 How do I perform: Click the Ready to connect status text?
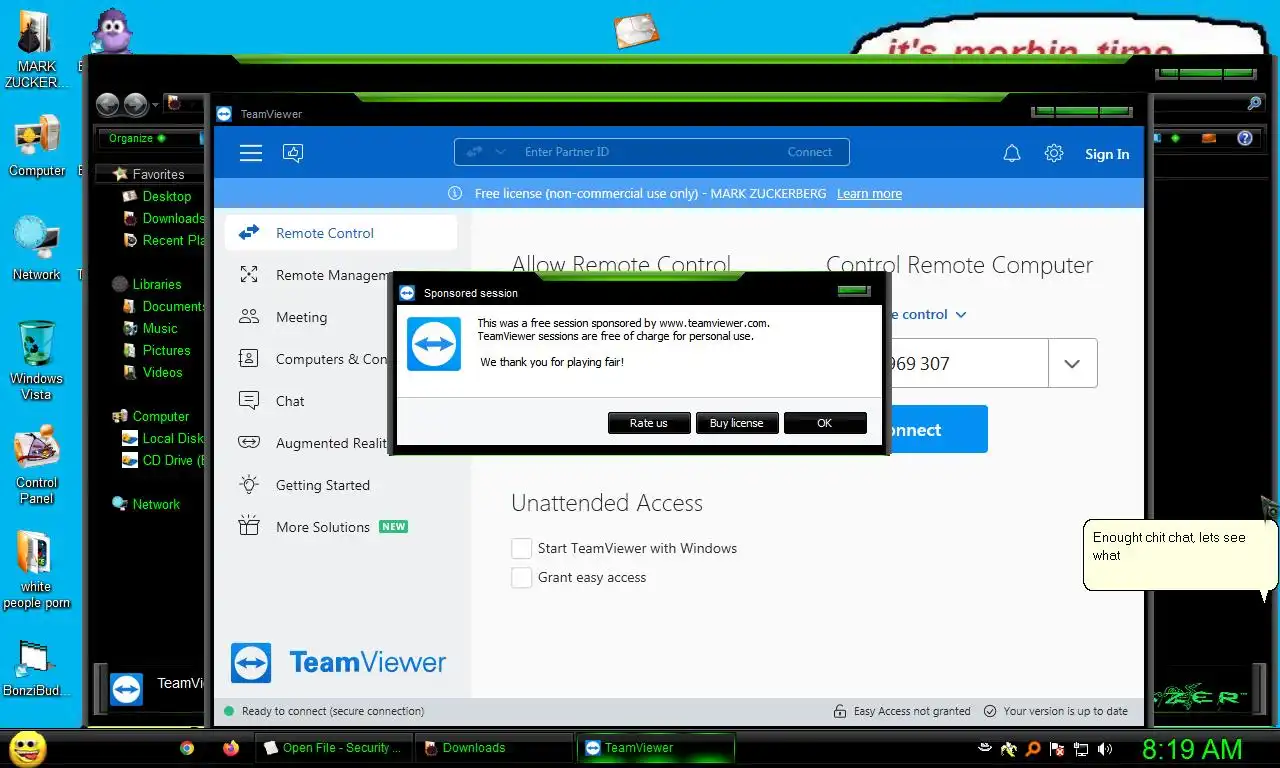point(333,711)
